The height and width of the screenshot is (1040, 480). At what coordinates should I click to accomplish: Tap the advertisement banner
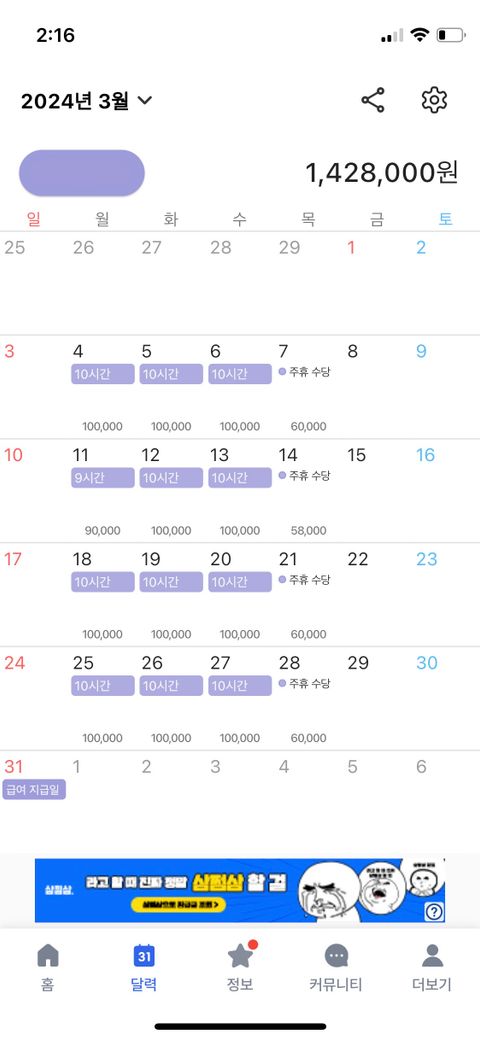[x=240, y=890]
